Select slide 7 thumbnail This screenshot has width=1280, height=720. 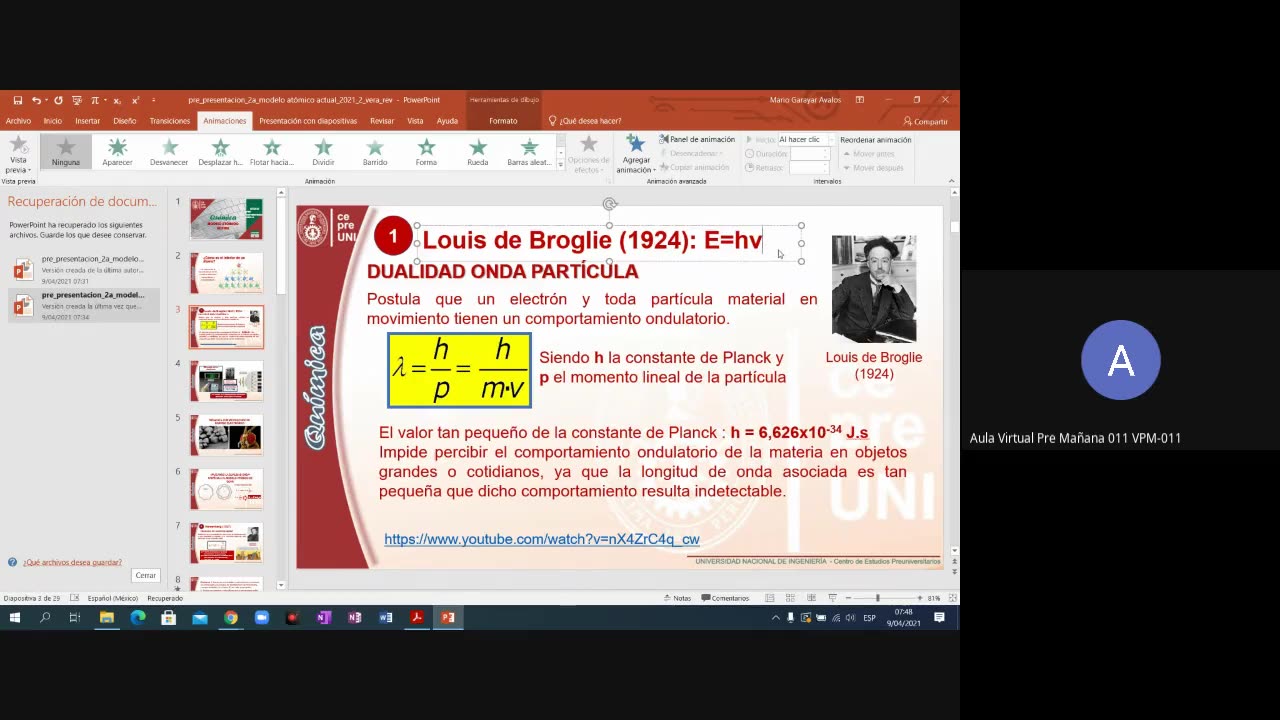pyautogui.click(x=227, y=543)
